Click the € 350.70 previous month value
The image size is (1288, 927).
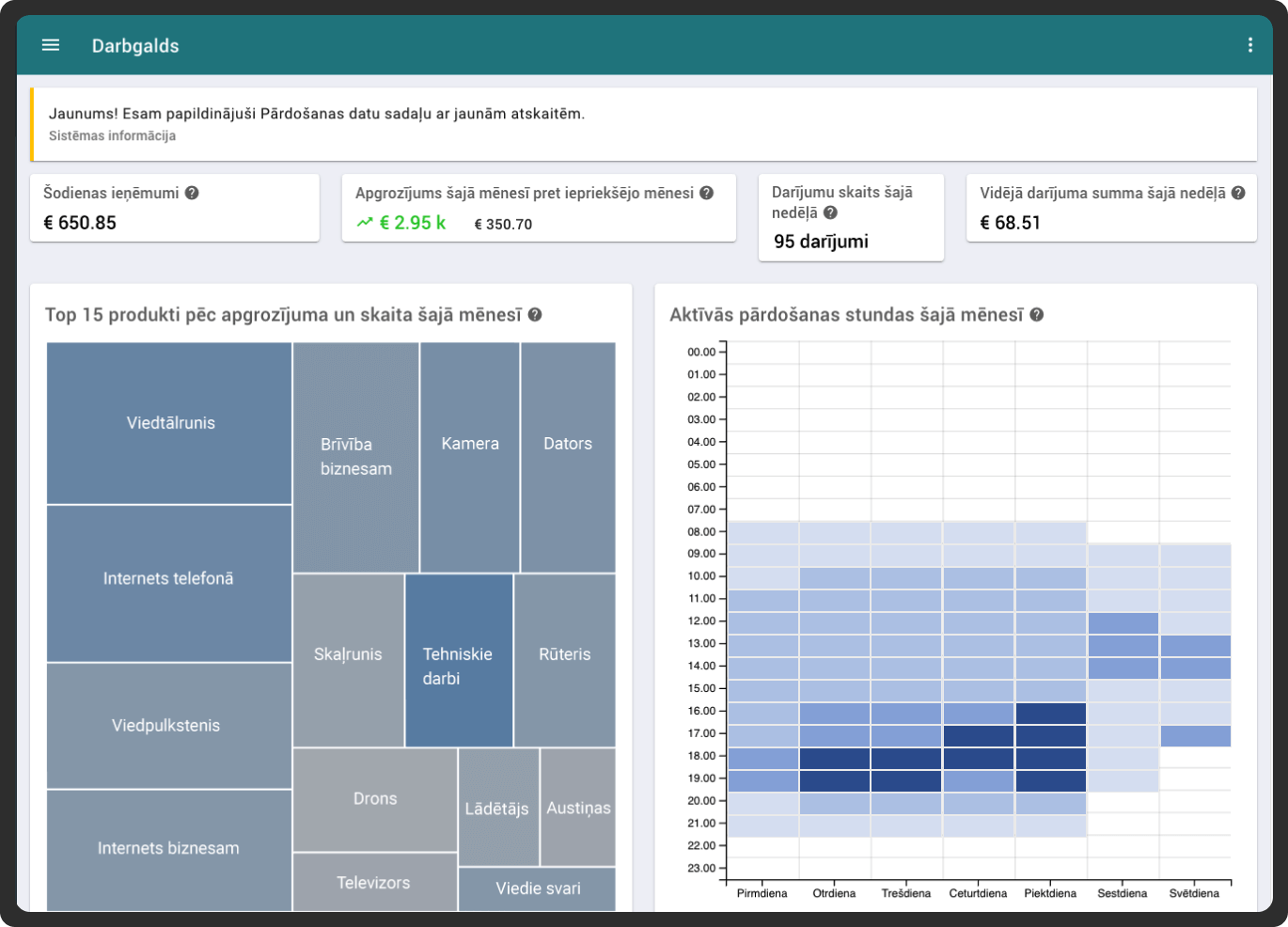[x=503, y=225]
